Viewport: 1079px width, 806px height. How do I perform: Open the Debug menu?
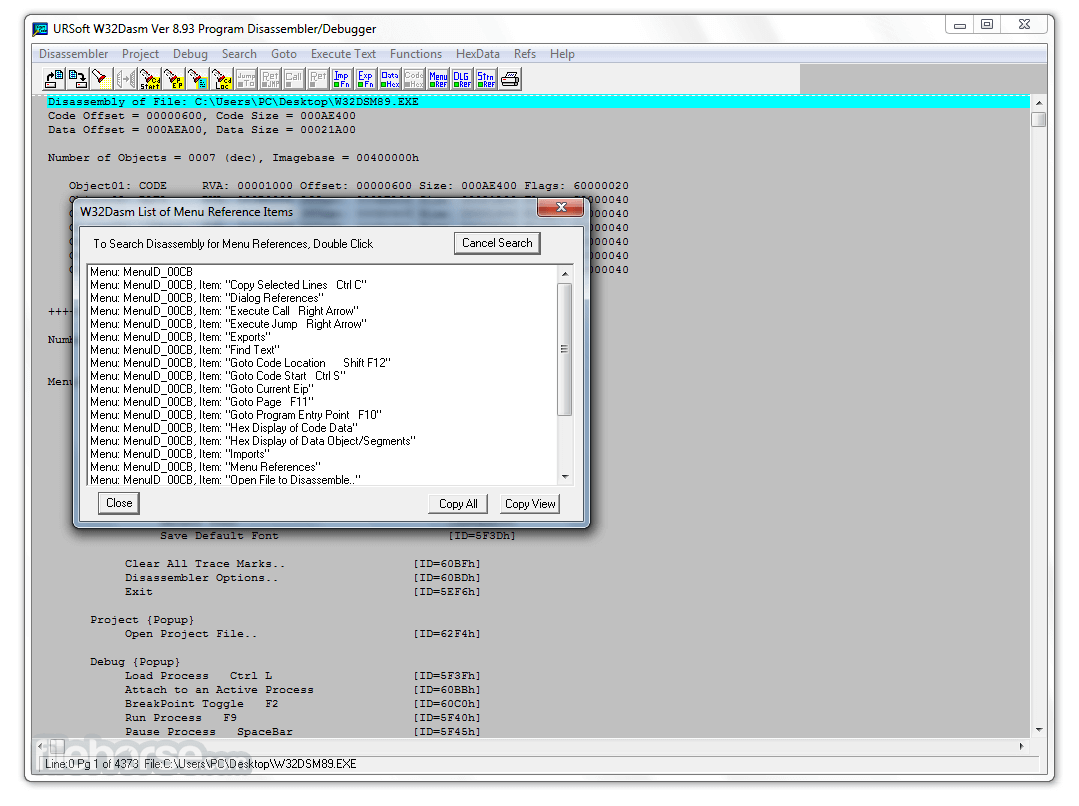[190, 54]
